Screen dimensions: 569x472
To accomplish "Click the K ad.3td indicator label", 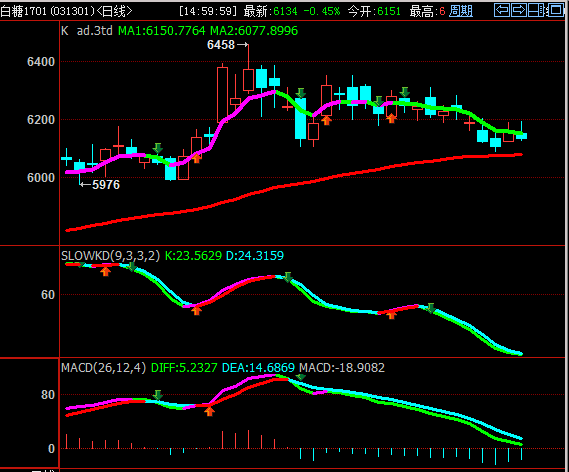I will (x=87, y=31).
